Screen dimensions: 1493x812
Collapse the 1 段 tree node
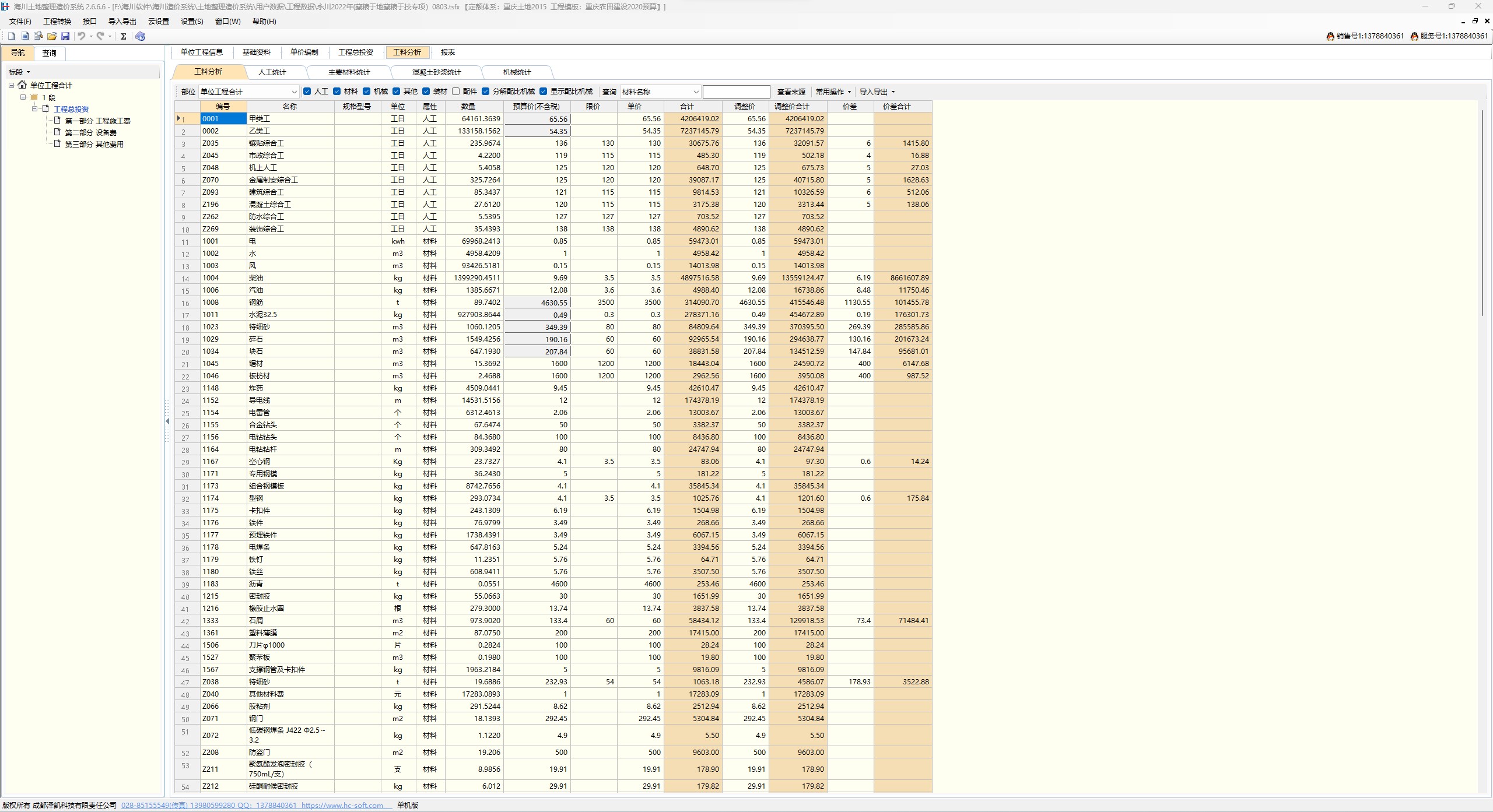pos(23,97)
